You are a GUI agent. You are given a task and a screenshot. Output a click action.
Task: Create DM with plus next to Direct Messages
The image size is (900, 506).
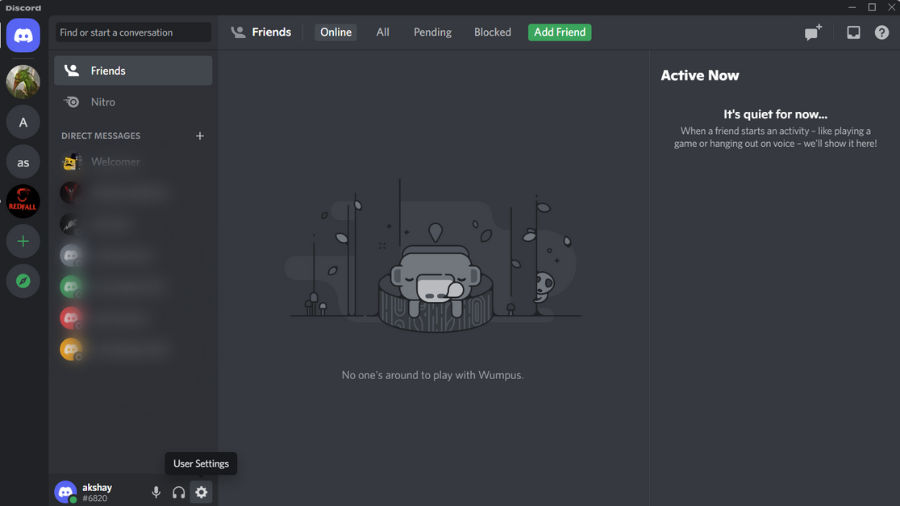tap(200, 136)
